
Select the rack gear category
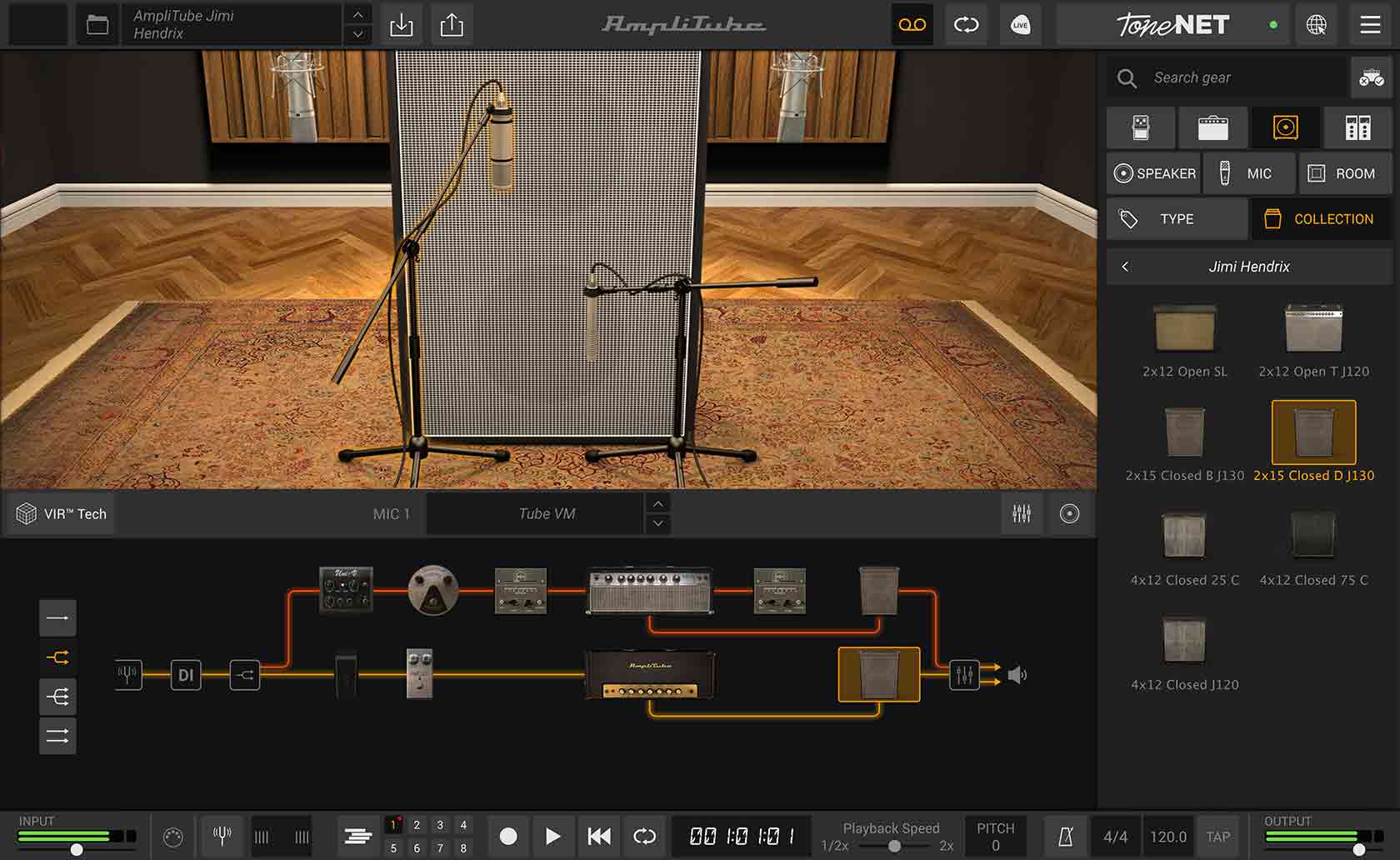(1357, 127)
